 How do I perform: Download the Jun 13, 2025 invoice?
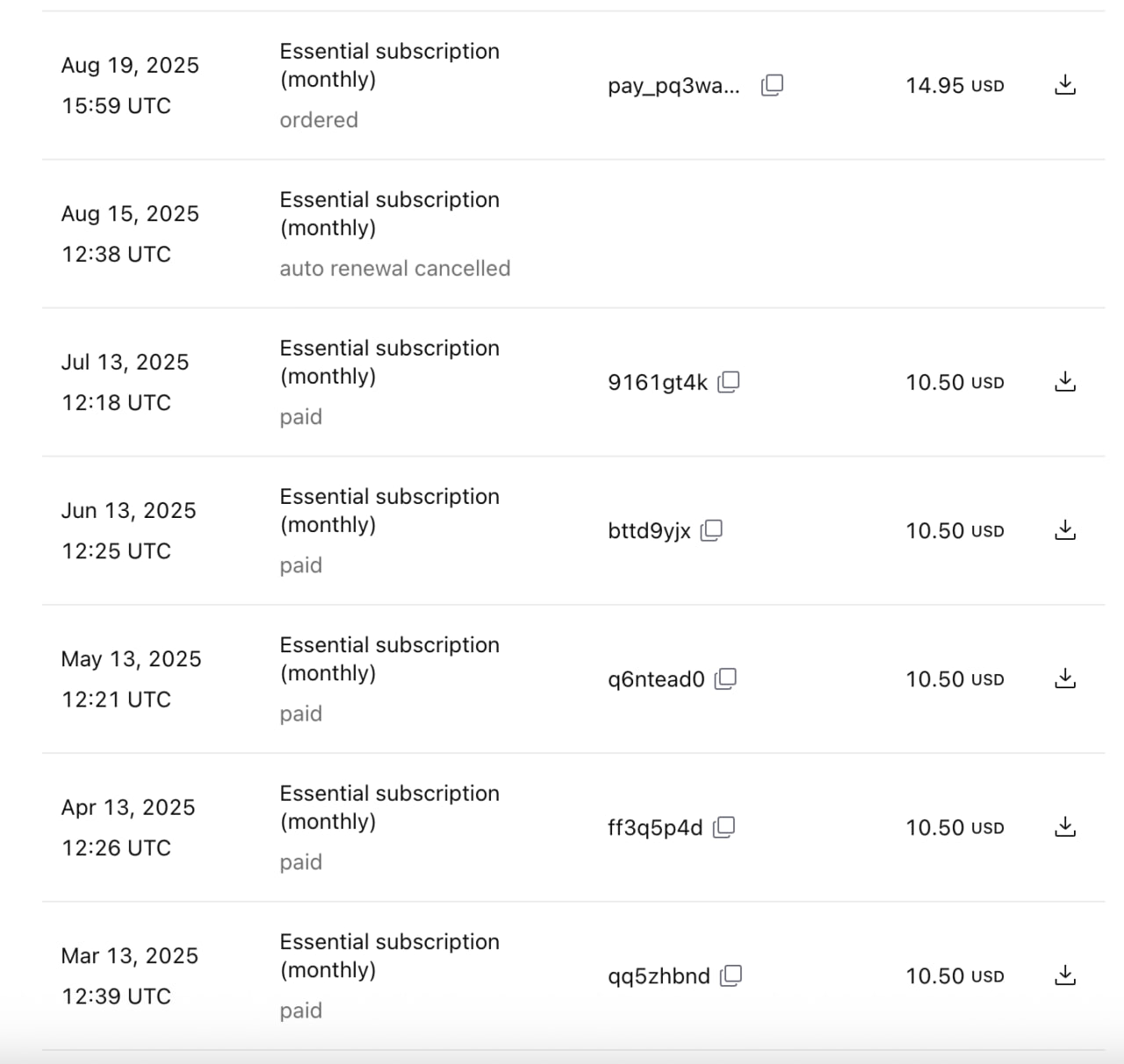(x=1064, y=530)
